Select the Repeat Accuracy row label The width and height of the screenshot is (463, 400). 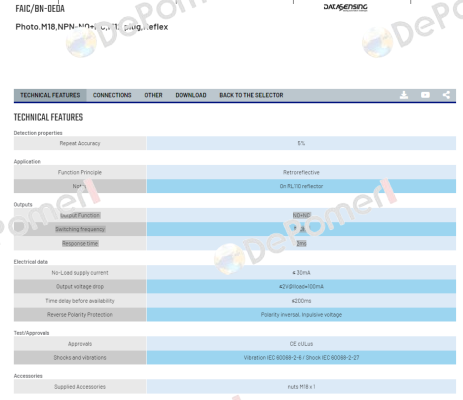pos(80,143)
